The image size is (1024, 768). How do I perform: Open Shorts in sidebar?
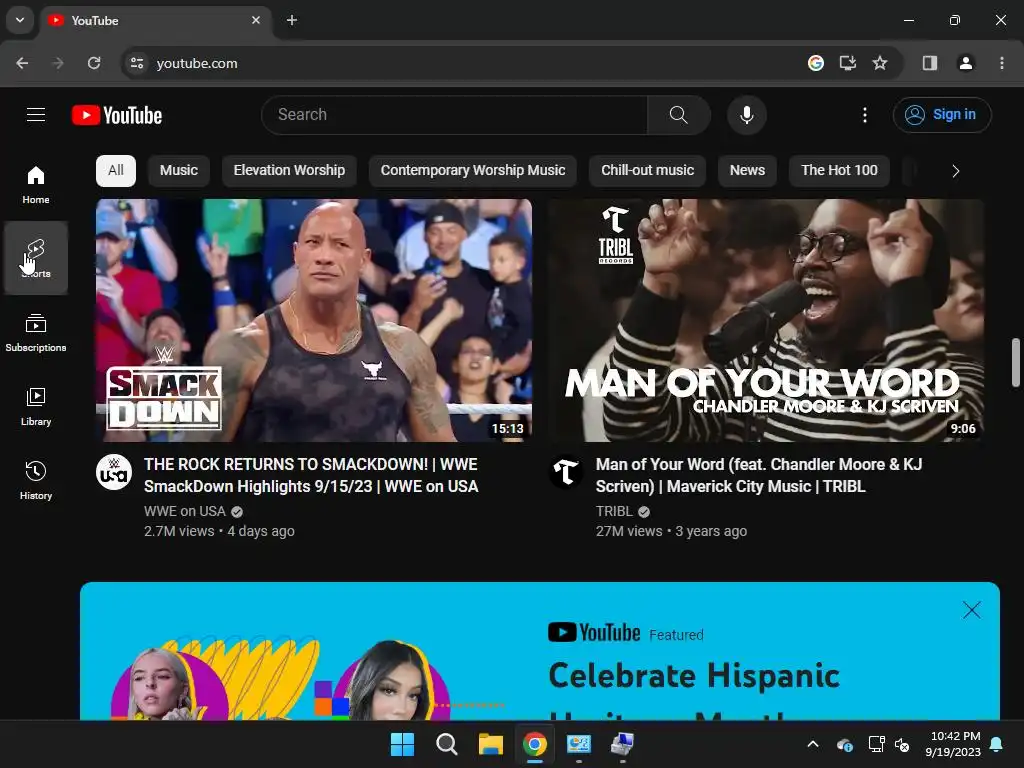point(36,258)
